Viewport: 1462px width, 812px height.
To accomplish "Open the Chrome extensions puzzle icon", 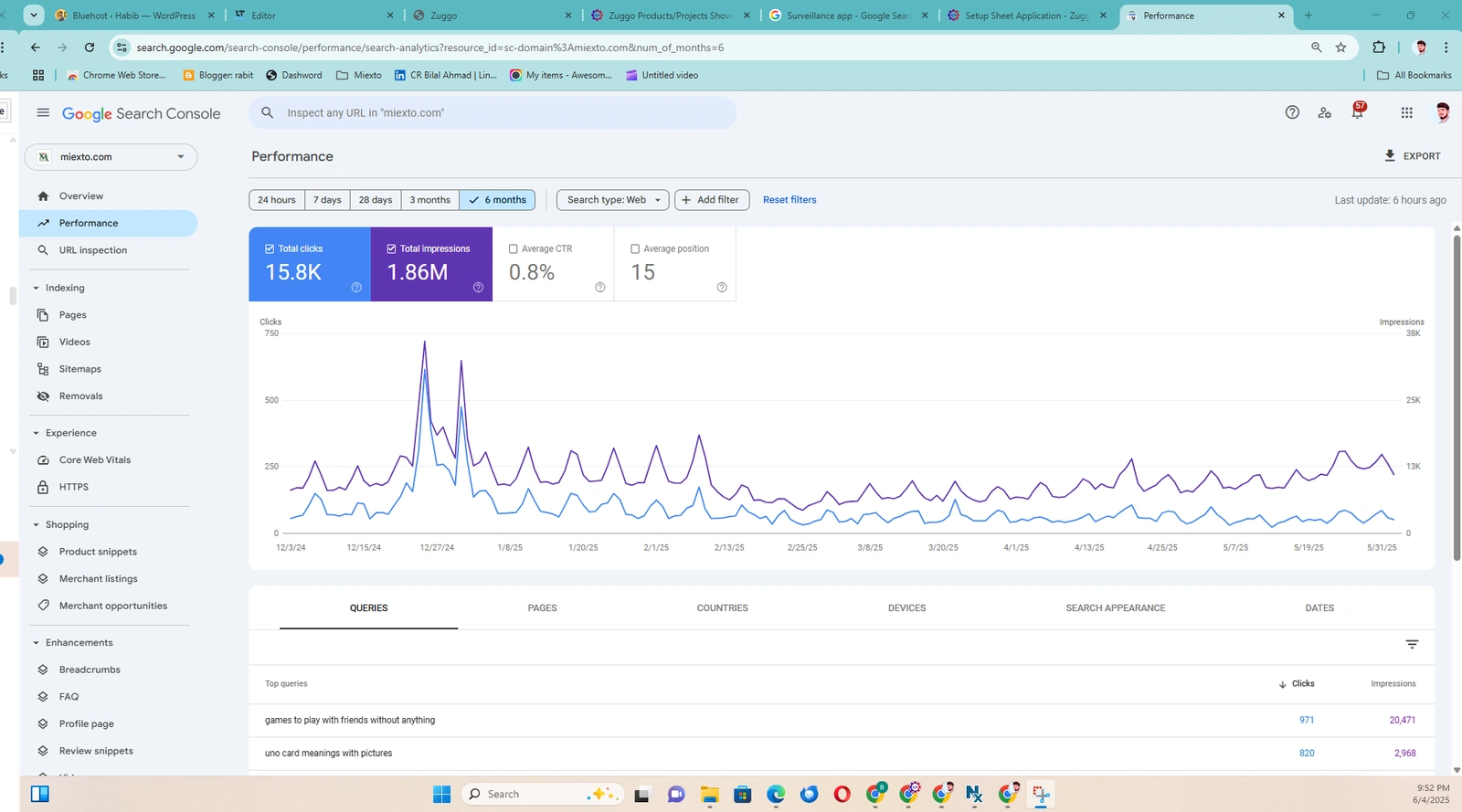I will [x=1379, y=47].
